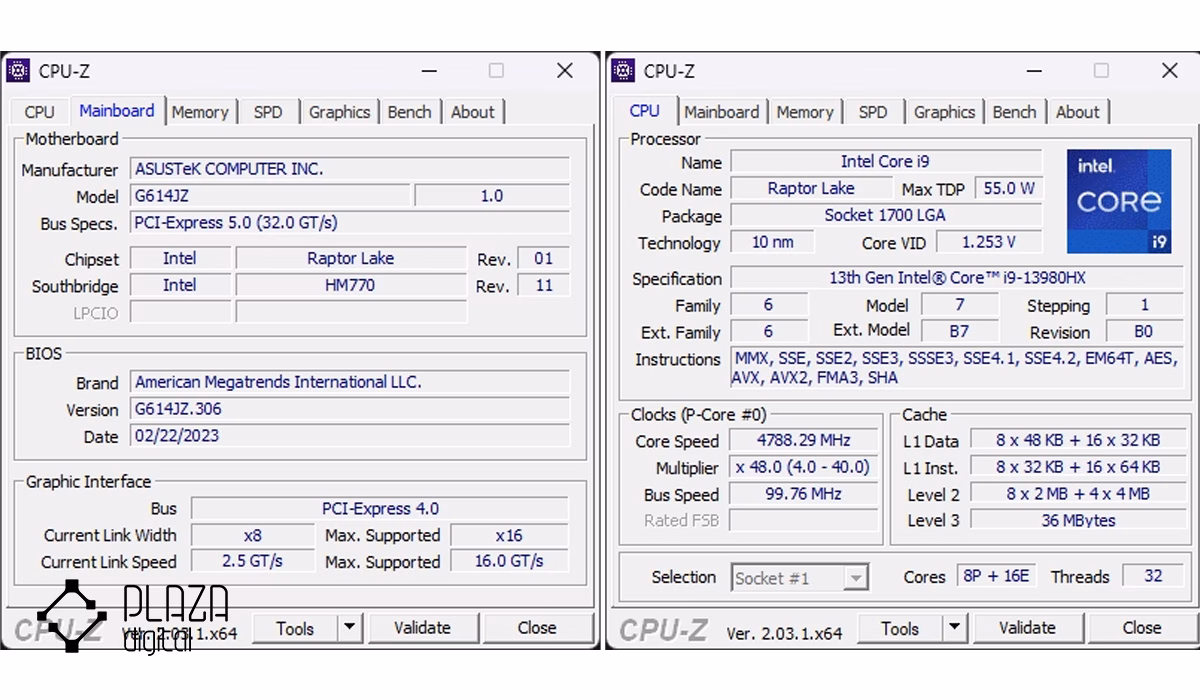Screen dimensions: 1200x700
Task: Click Bus Specs field PCI-Express 5.0
Action: point(350,223)
